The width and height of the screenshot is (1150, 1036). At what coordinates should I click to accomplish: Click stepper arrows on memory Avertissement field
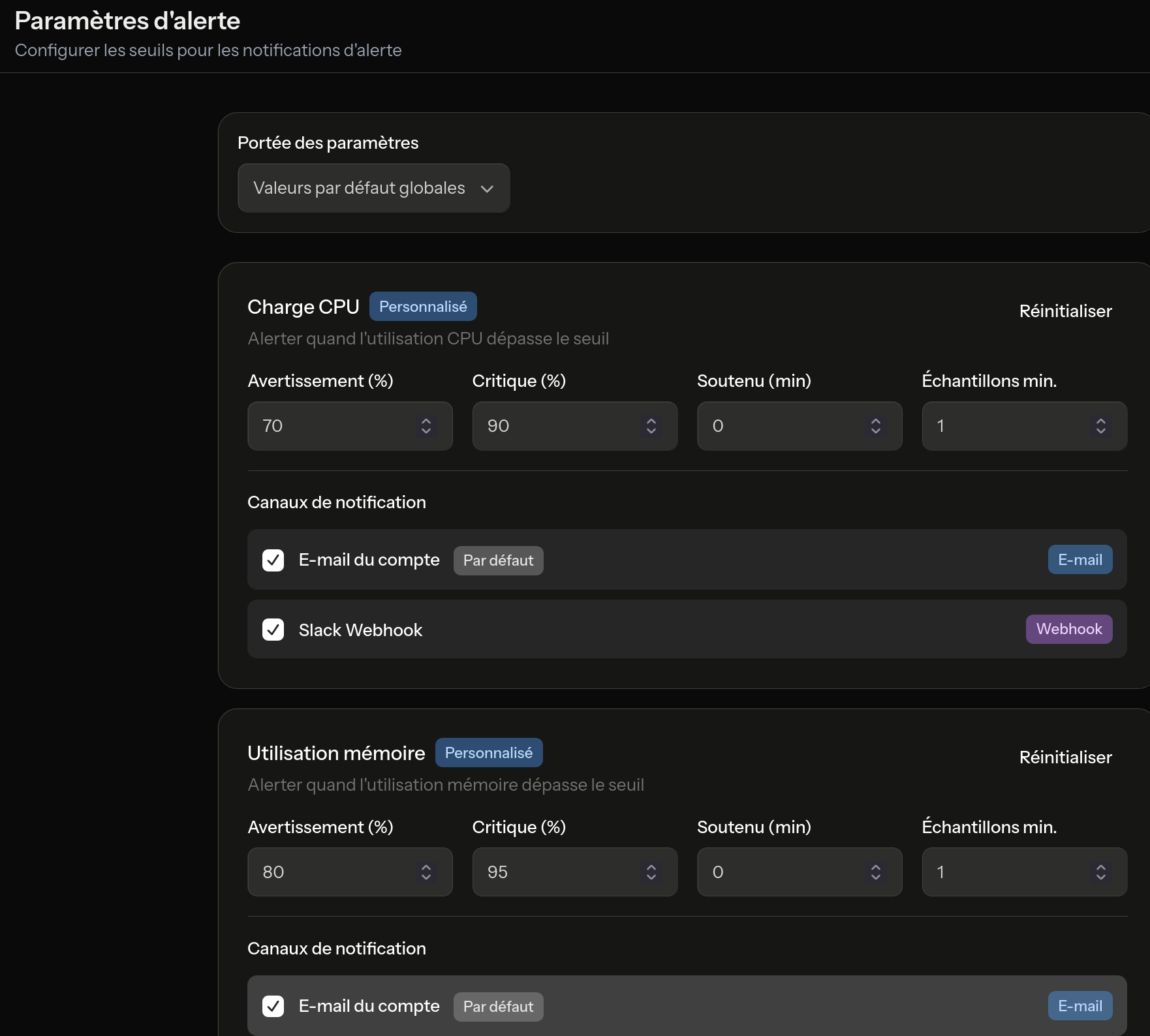click(426, 872)
